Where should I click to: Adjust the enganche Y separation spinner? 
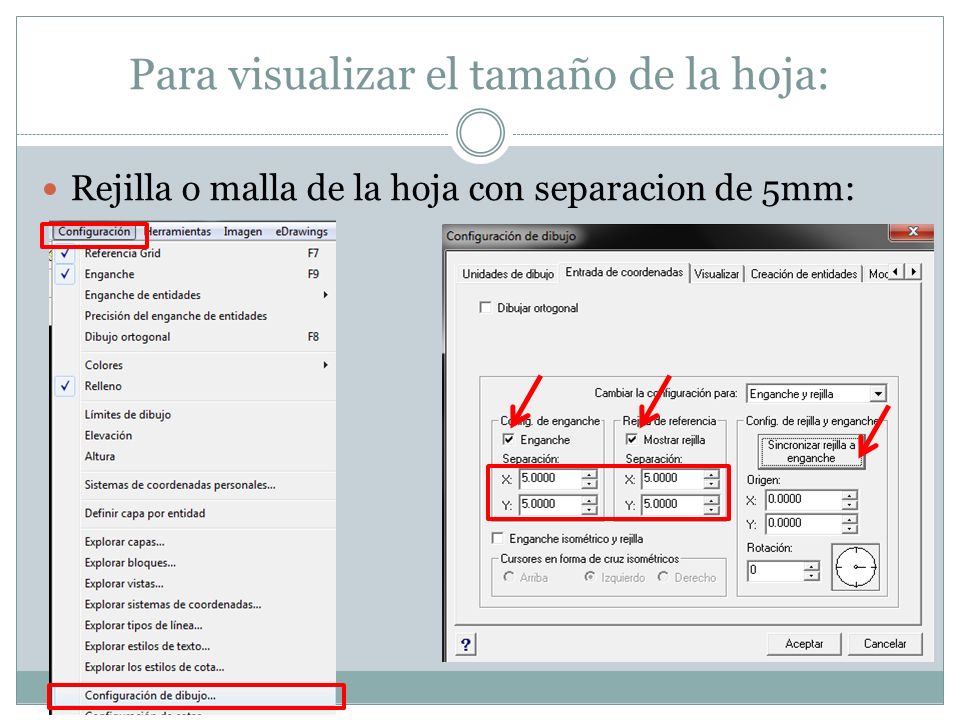(589, 504)
